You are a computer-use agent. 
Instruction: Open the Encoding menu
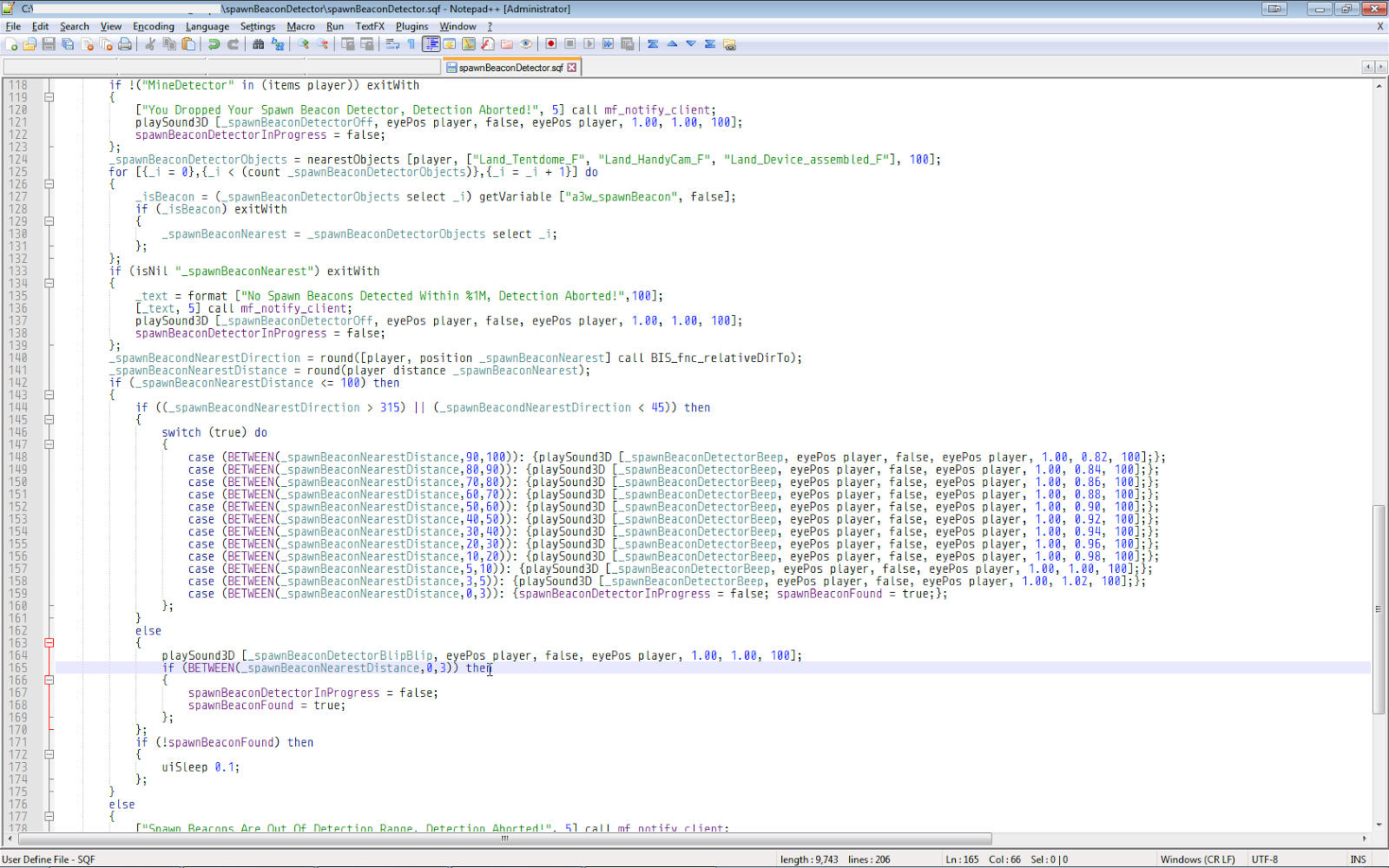point(154,27)
